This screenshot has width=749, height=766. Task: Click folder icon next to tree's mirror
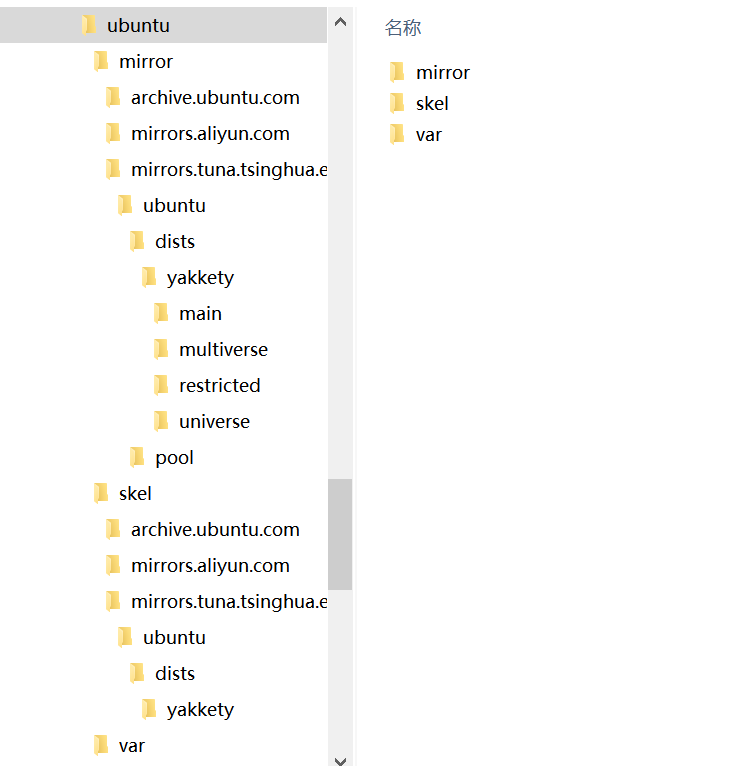click(x=101, y=61)
